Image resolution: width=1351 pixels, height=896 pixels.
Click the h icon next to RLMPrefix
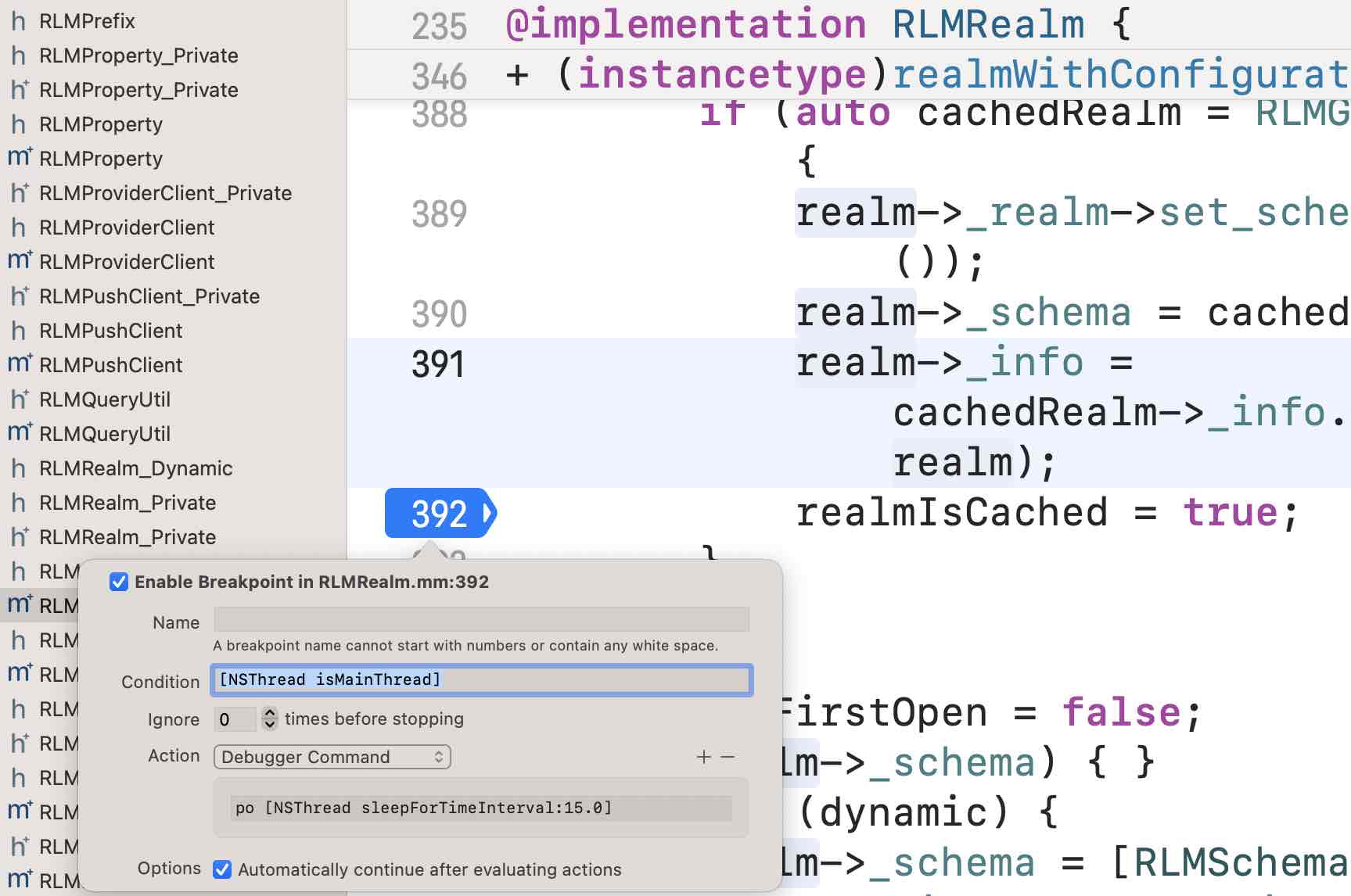pos(19,21)
